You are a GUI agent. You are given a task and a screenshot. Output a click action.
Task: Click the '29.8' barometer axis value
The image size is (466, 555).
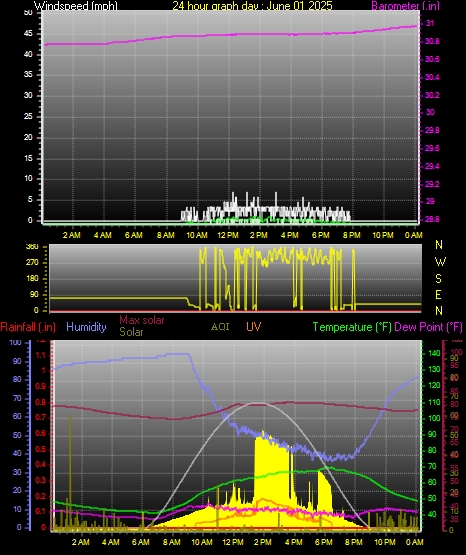coord(432,130)
